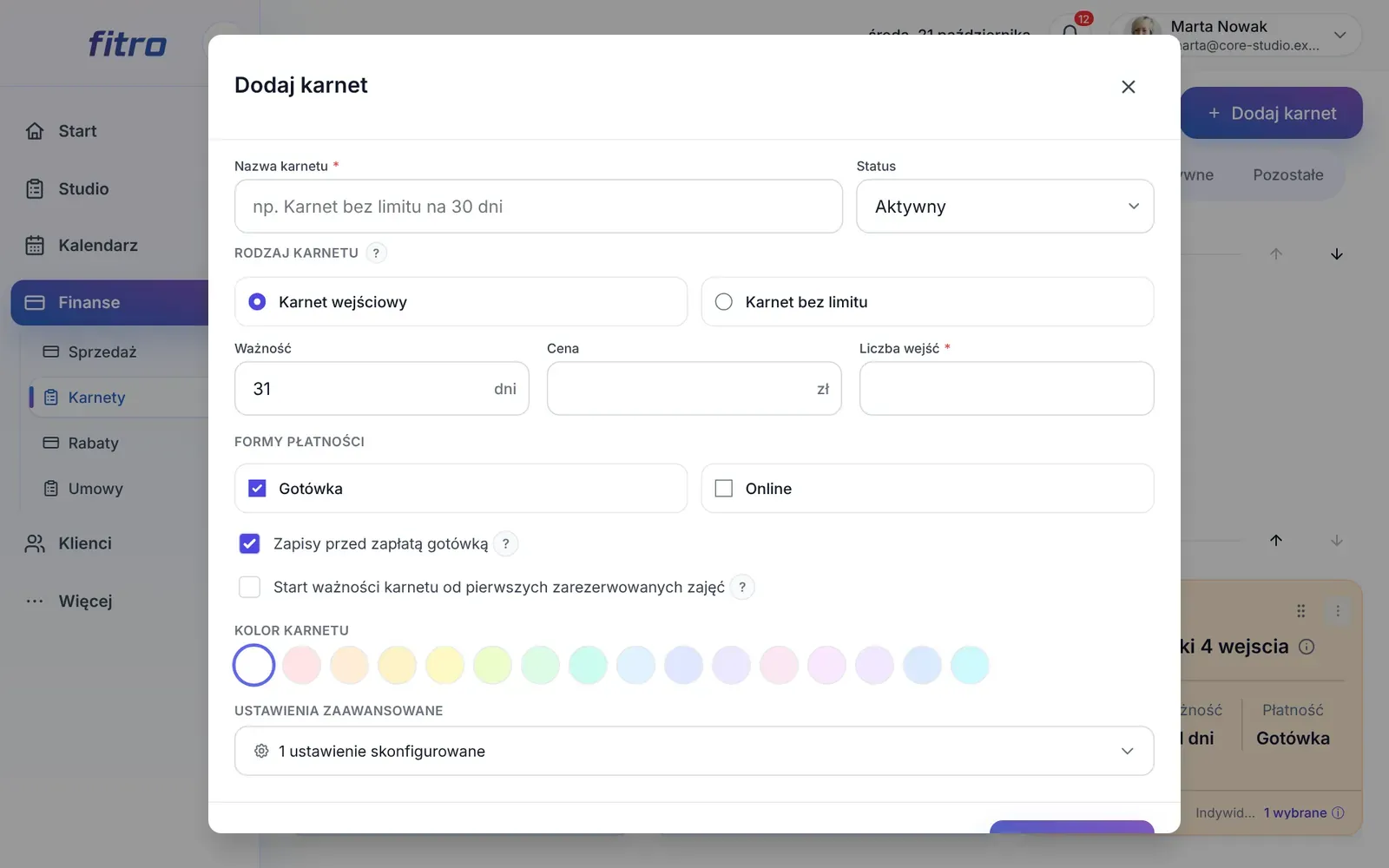Image resolution: width=1389 pixels, height=868 pixels.
Task: Enable Start ważności karnetu checkbox
Action: click(249, 587)
